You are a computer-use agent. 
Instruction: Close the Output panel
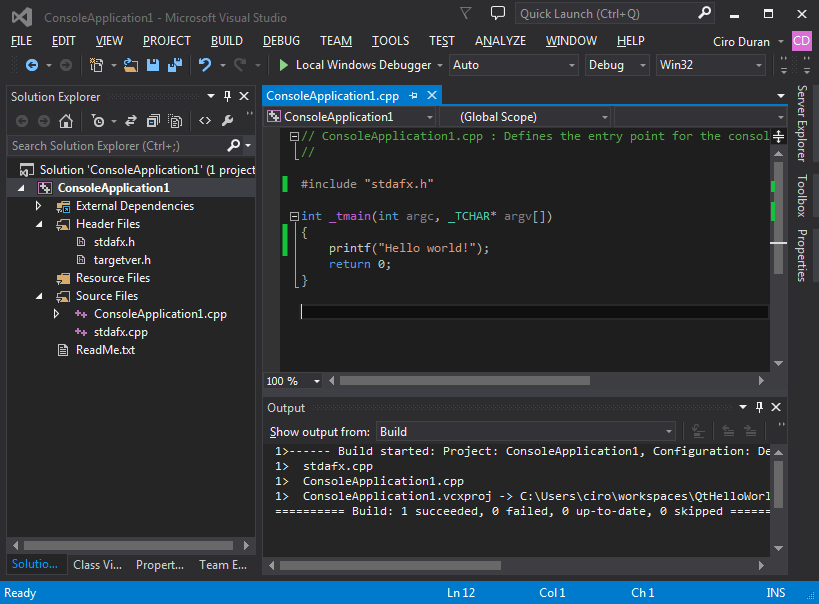[x=776, y=407]
